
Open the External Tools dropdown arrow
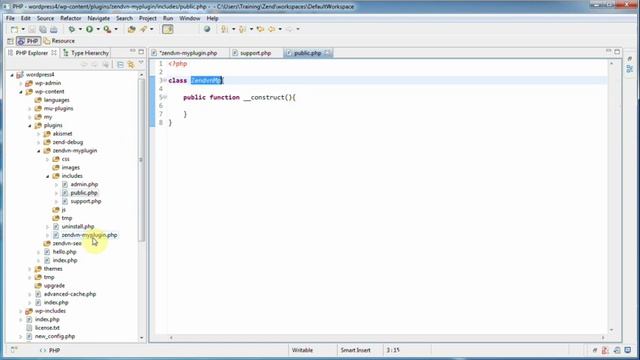point(116,29)
